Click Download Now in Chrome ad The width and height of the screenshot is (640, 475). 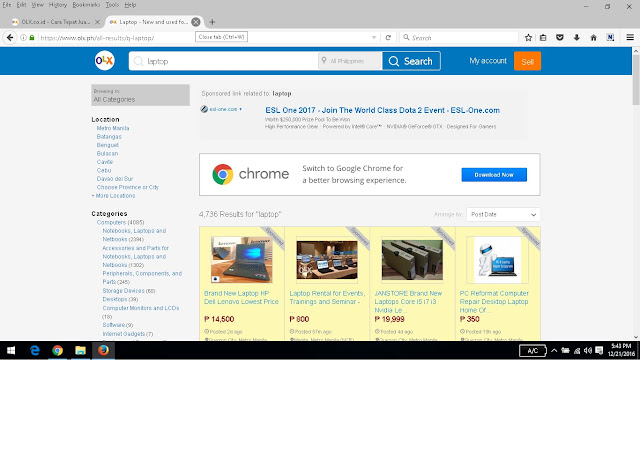coord(494,175)
